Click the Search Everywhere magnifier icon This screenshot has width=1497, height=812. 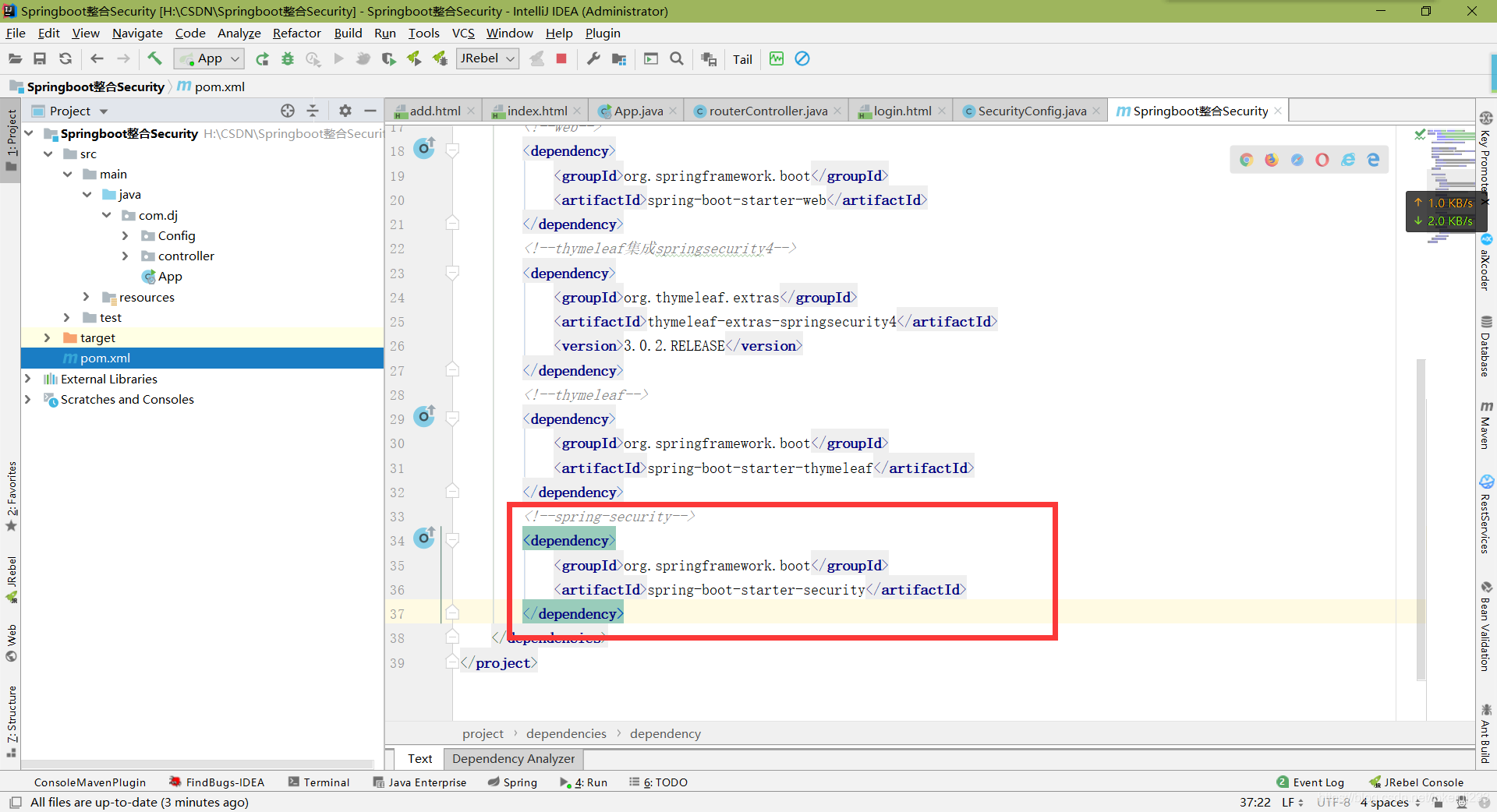point(677,58)
